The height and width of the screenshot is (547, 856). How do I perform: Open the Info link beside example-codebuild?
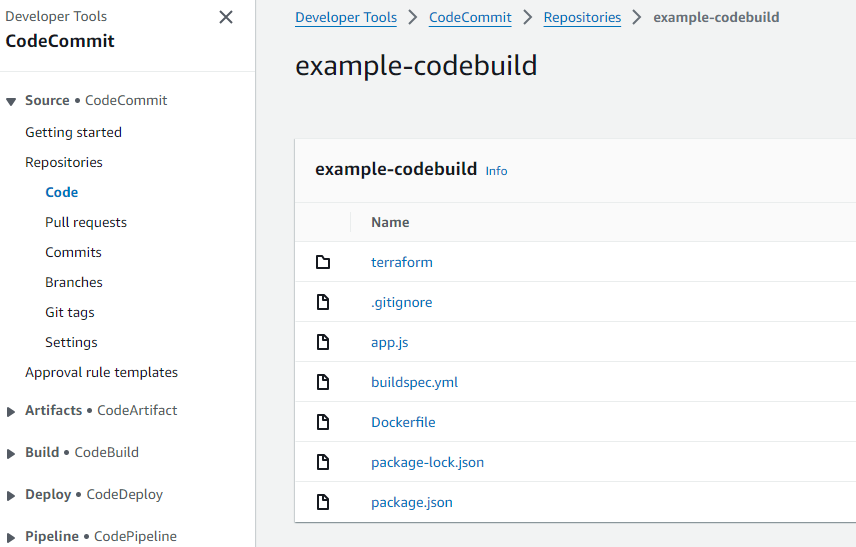(x=496, y=171)
